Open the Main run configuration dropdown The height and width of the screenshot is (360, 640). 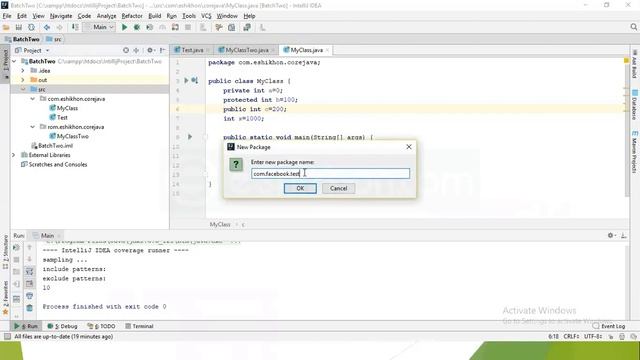tap(100, 27)
